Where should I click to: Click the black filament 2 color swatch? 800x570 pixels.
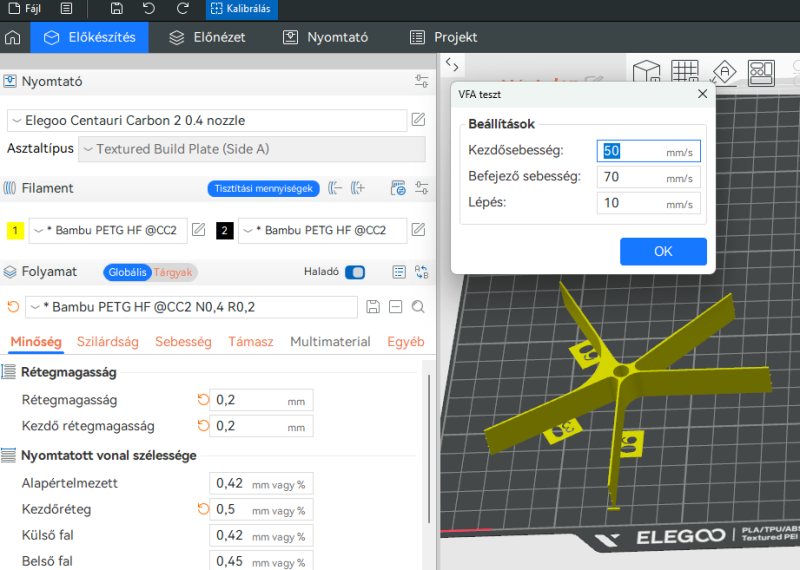224,231
